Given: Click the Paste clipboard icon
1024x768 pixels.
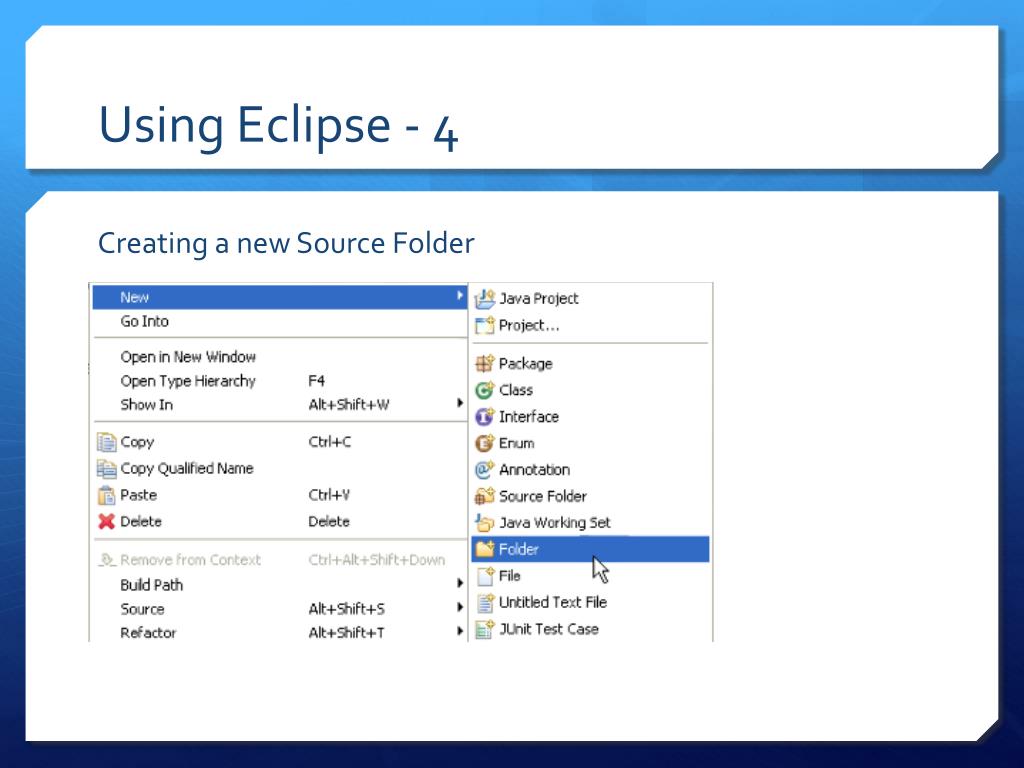Looking at the screenshot, I should coord(106,495).
